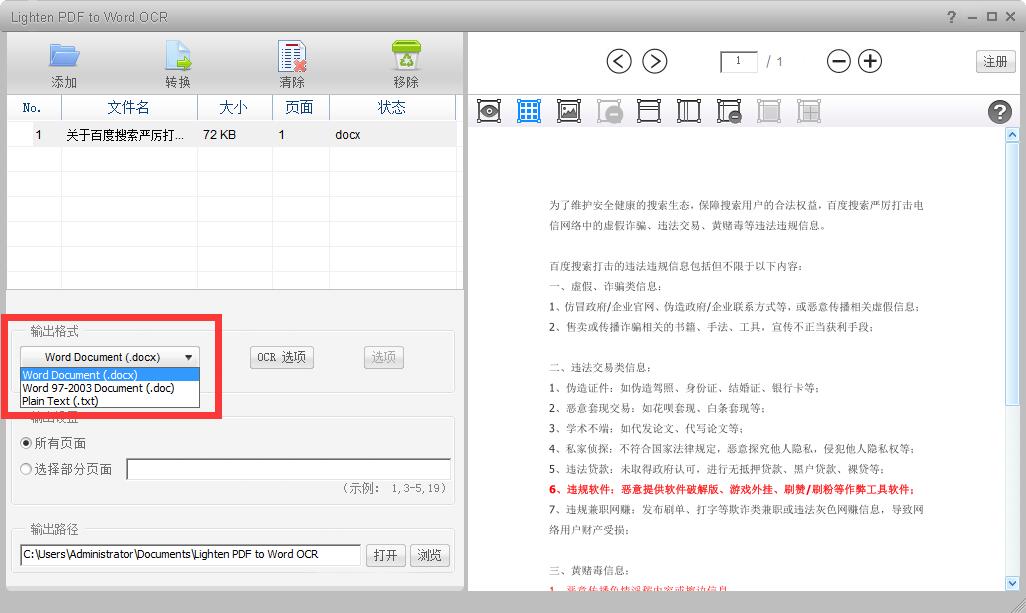
Task: Select the add horizontal row line tool
Action: pyautogui.click(x=648, y=111)
